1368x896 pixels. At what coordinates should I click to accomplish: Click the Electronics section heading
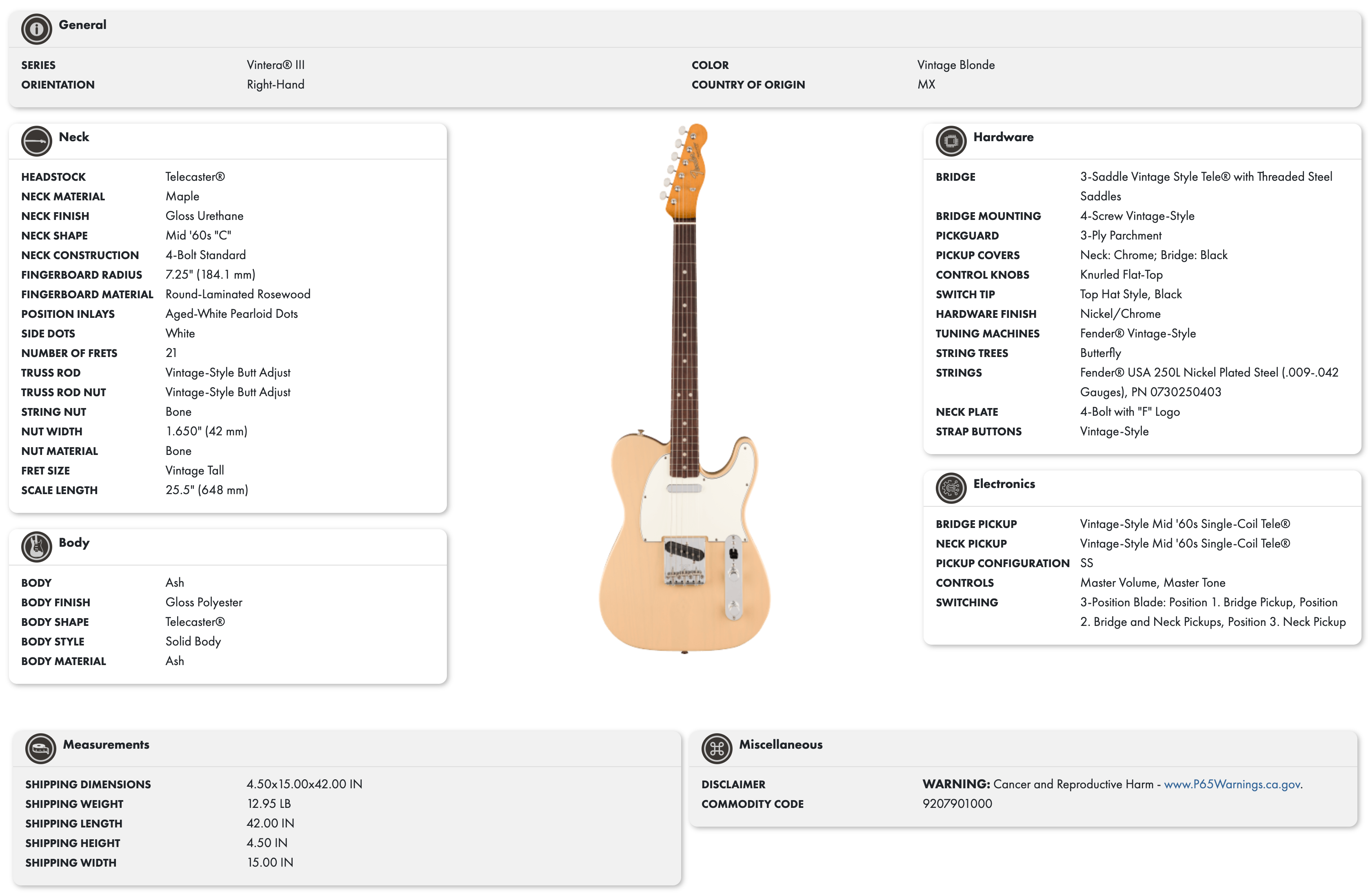1004,484
